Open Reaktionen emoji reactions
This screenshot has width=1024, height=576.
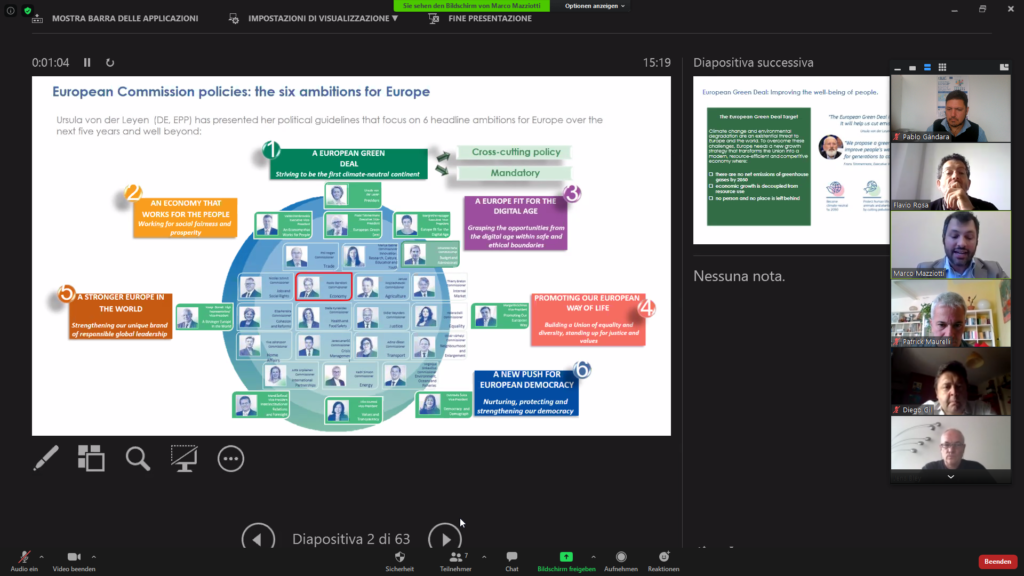pyautogui.click(x=664, y=557)
